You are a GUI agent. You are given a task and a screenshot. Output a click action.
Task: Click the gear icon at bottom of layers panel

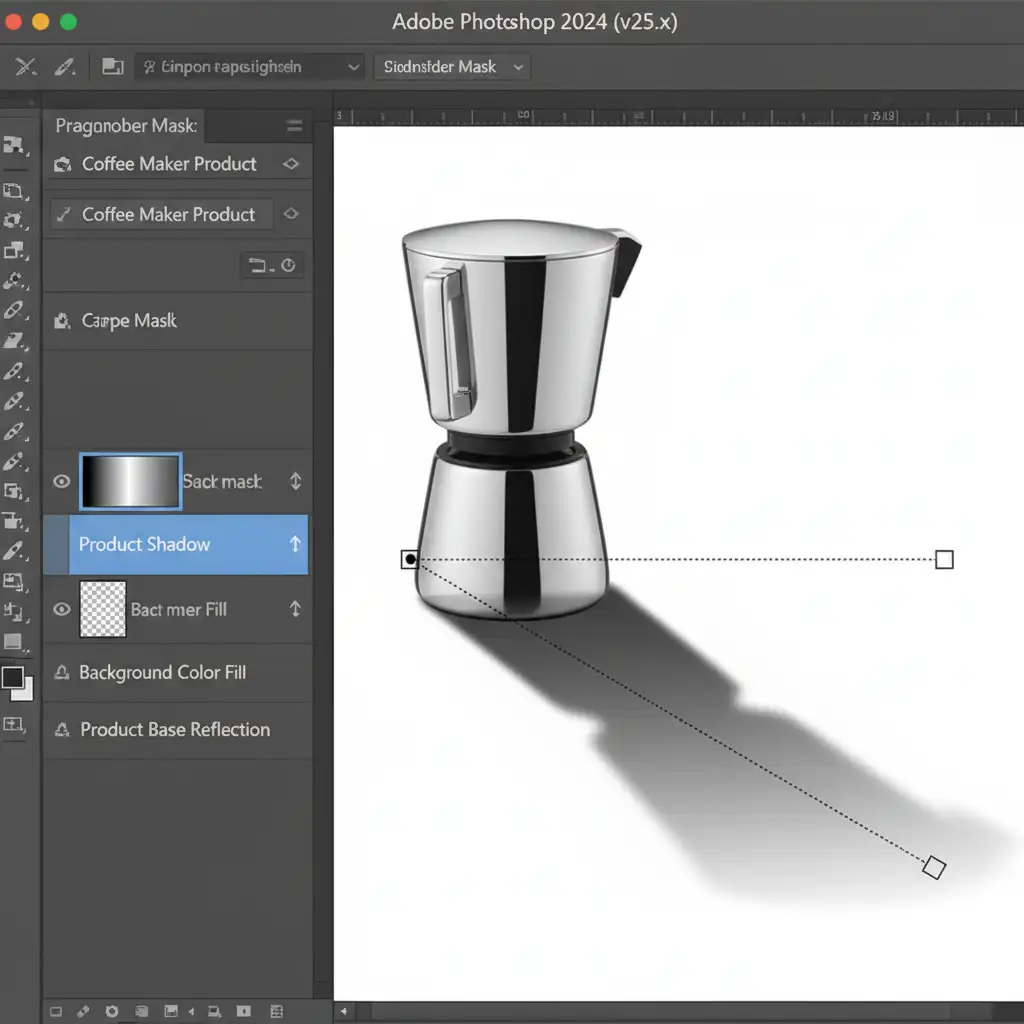click(112, 1012)
